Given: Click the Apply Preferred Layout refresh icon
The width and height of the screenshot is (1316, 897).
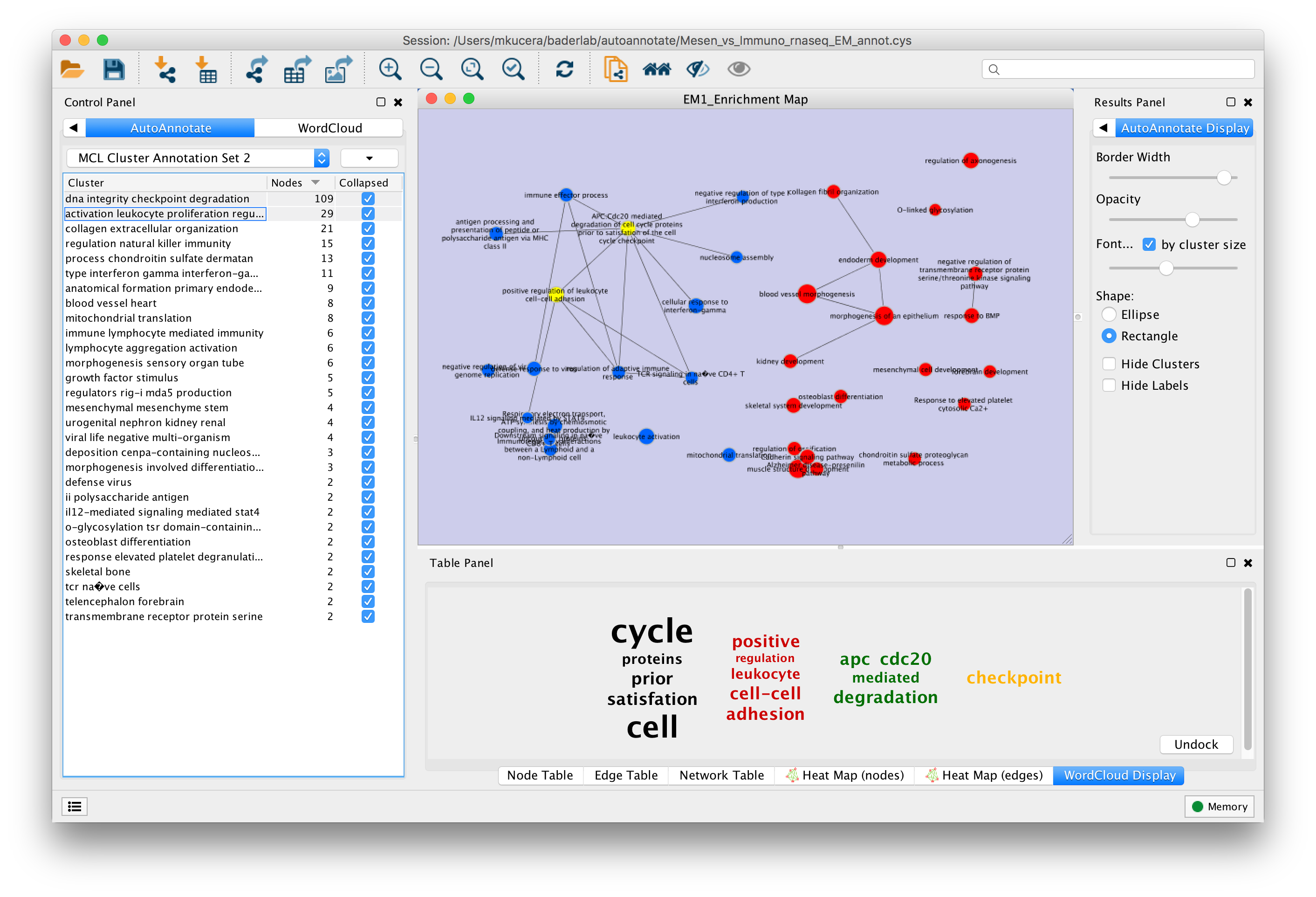Looking at the screenshot, I should [x=564, y=69].
